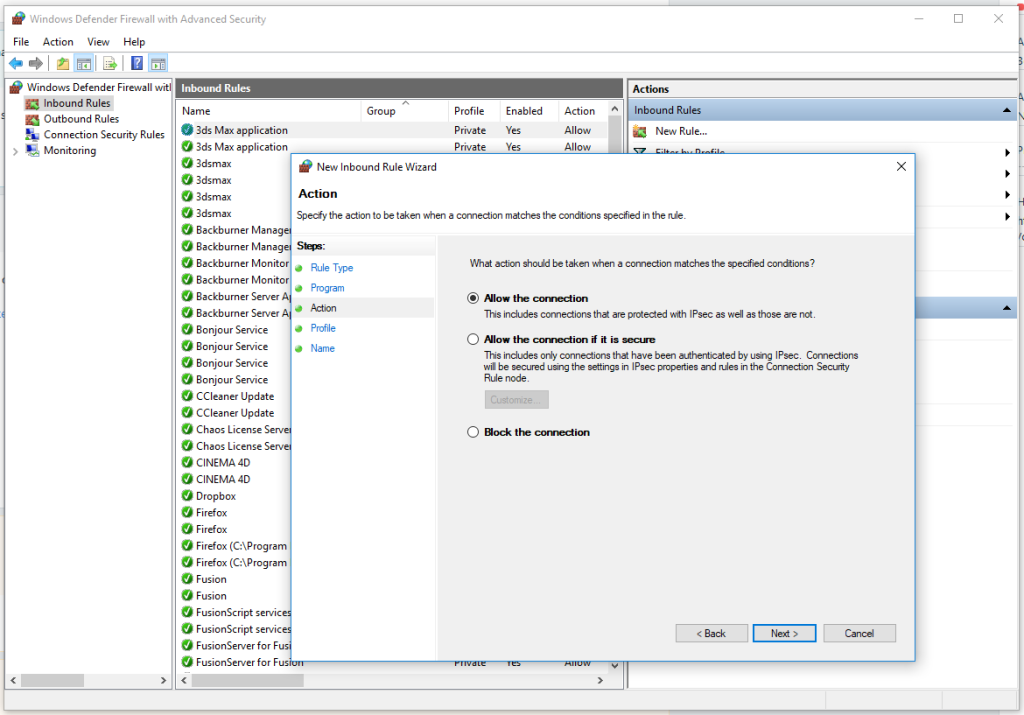Open Help via blue question mark icon
This screenshot has width=1024, height=715.
(x=136, y=63)
